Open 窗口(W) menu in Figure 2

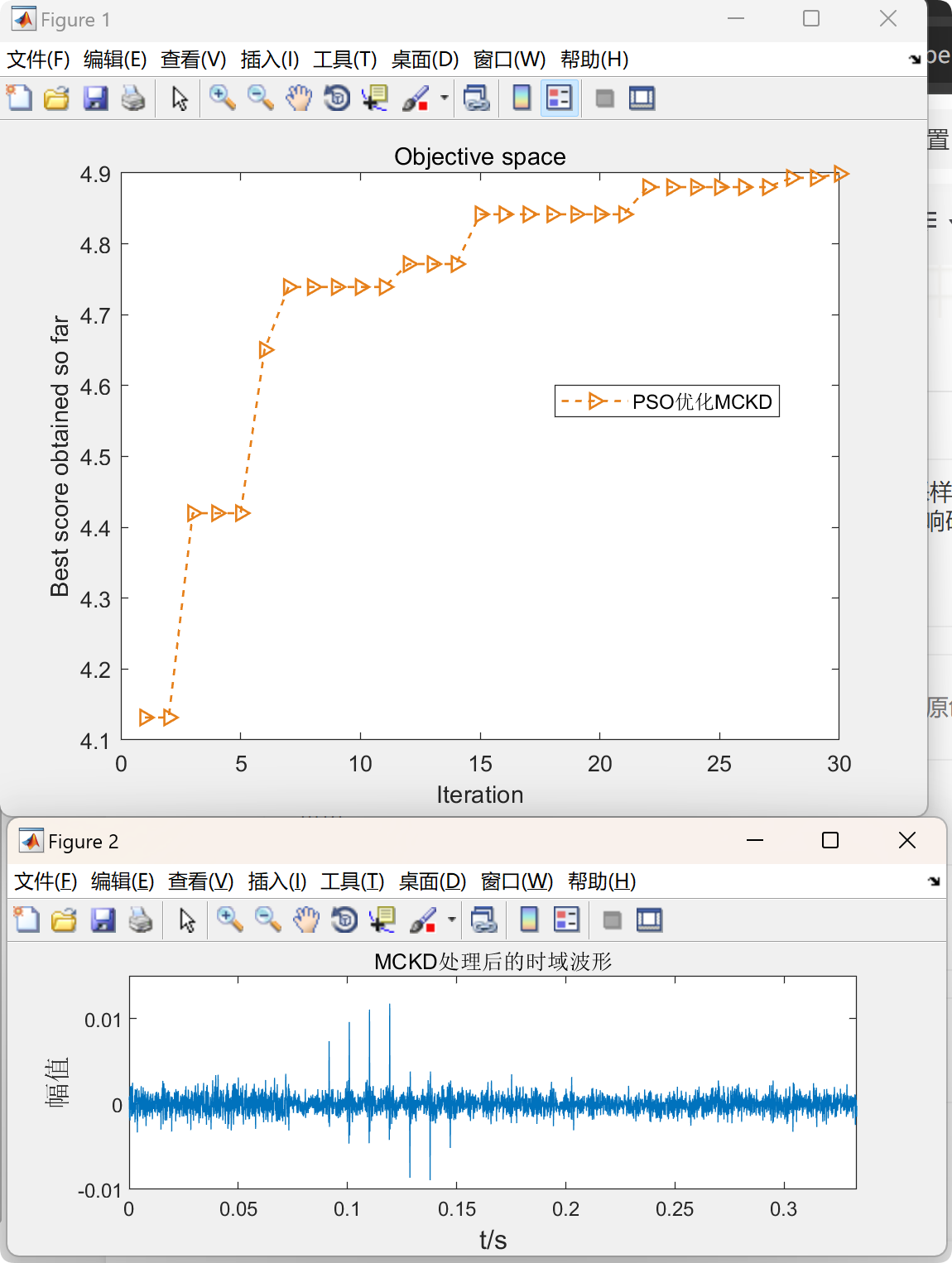(x=517, y=881)
